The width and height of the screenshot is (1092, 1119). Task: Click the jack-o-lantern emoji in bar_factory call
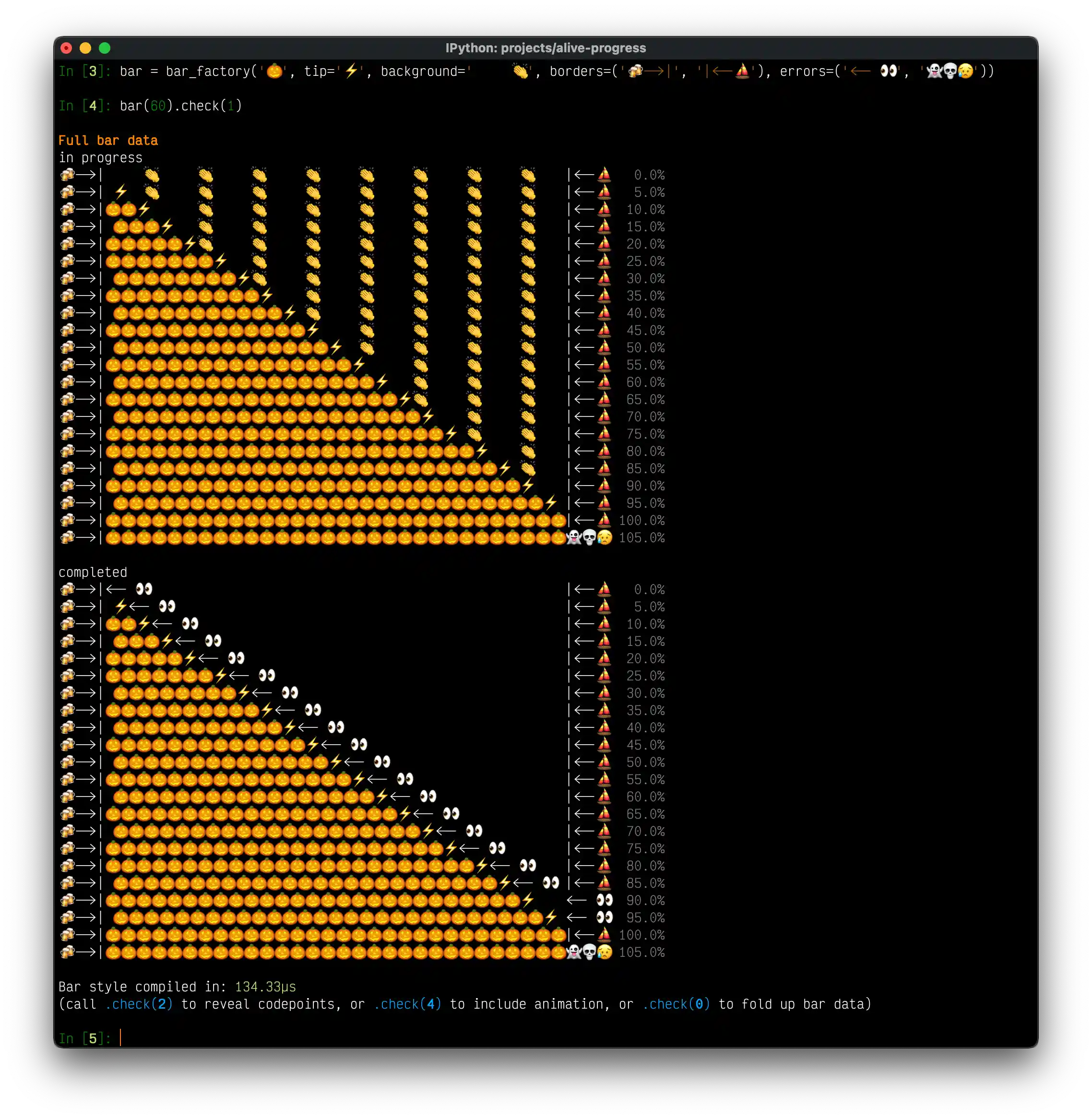[274, 71]
